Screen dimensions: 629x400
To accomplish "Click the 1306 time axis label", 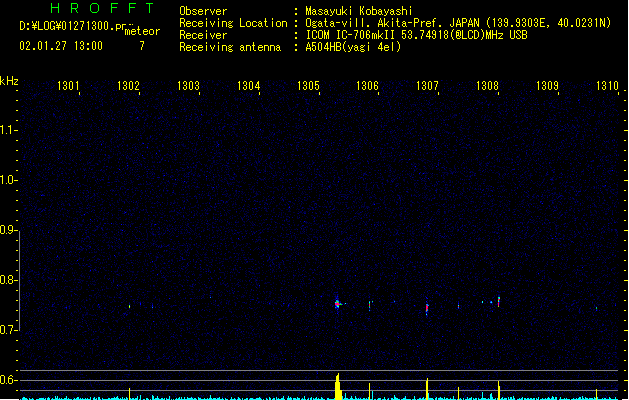I will click(x=367, y=85).
